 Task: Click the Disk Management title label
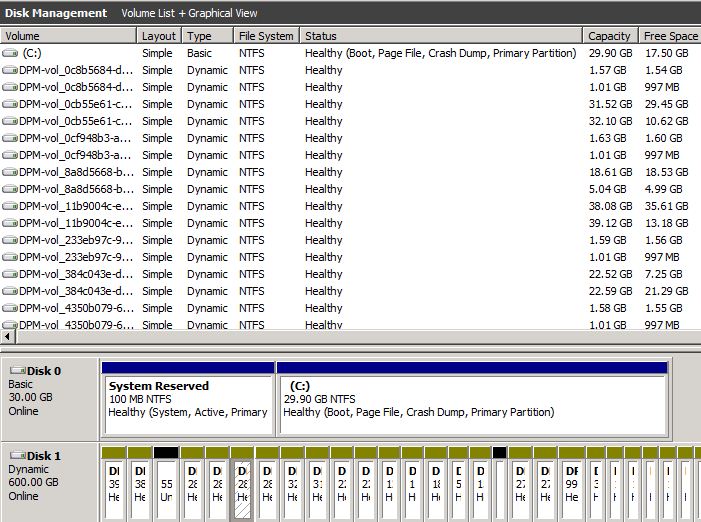click(56, 13)
